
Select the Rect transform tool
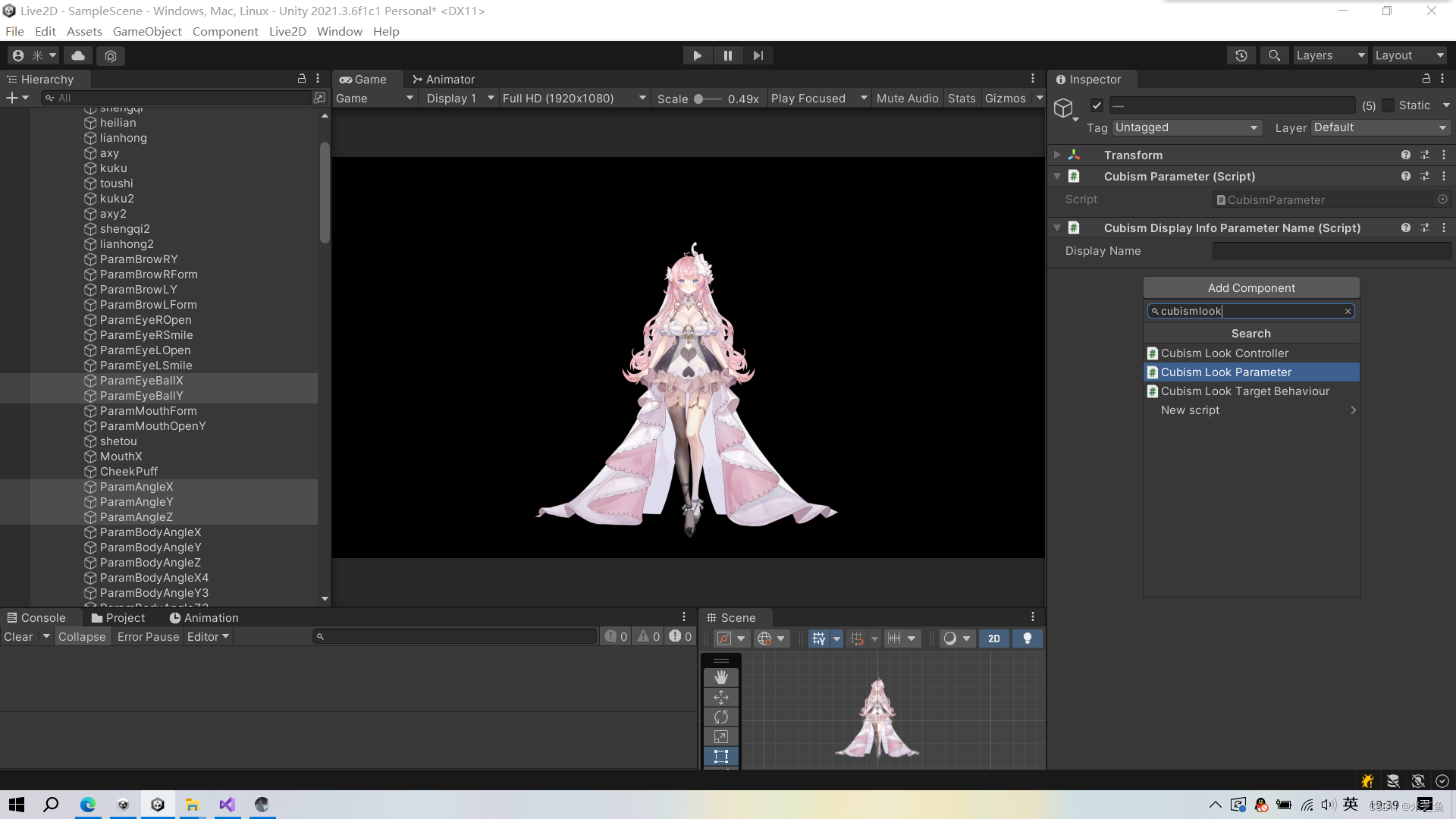point(720,756)
